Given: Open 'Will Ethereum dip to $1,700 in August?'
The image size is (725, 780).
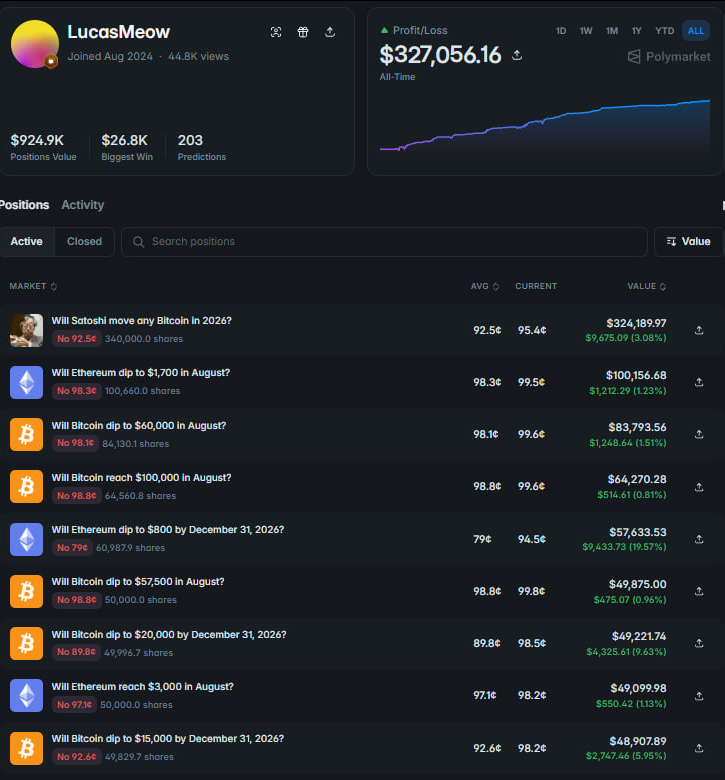Looking at the screenshot, I should point(141,373).
